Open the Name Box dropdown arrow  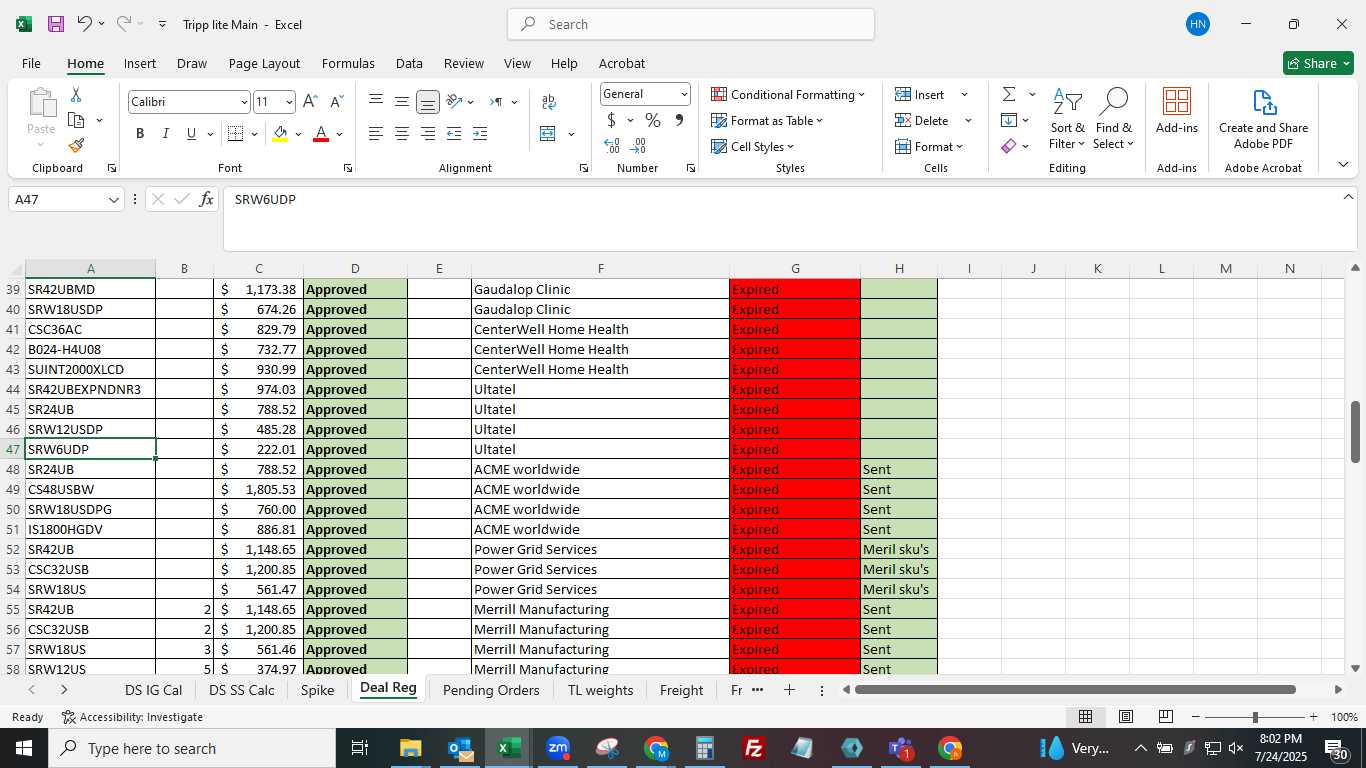click(114, 200)
